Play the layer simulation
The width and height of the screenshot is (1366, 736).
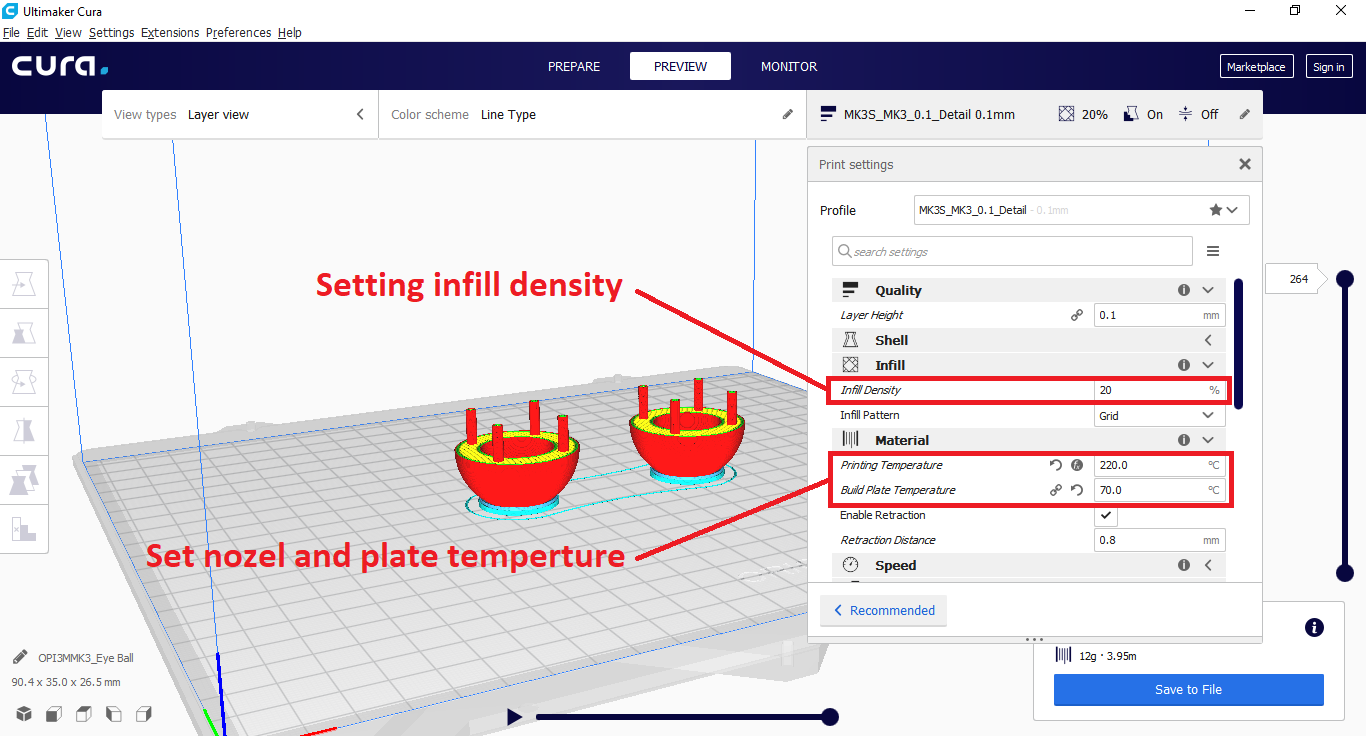pos(514,716)
